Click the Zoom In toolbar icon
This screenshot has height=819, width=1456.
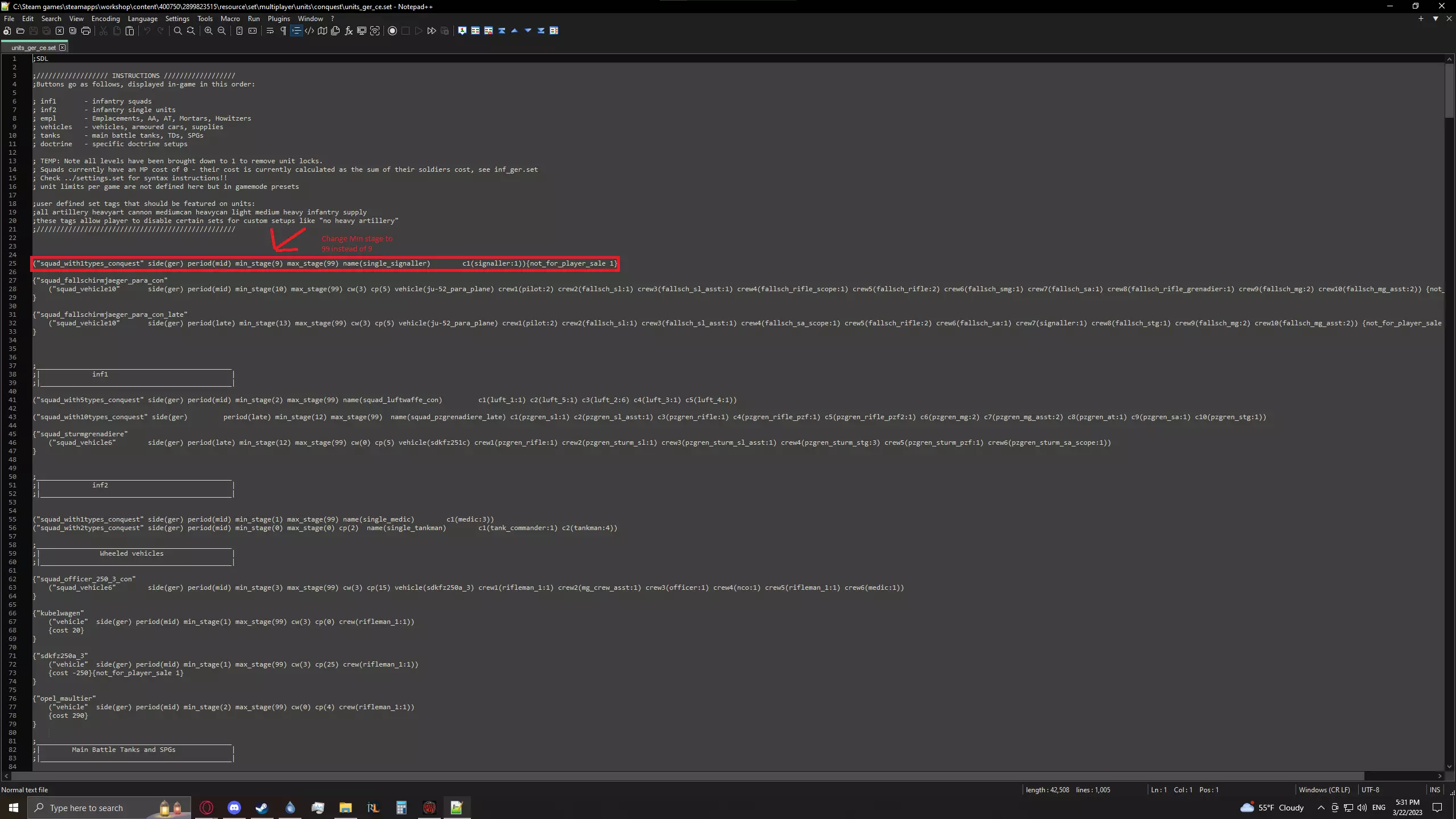coord(209,31)
